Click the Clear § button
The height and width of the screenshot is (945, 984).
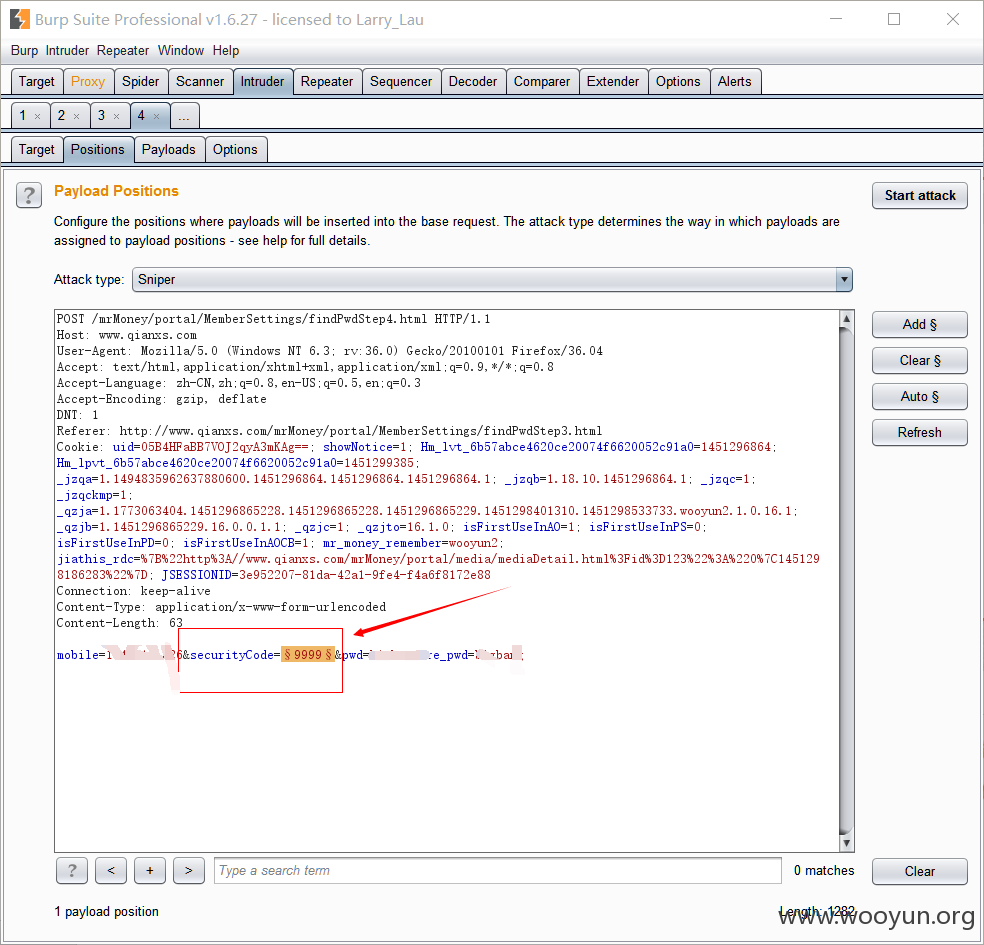click(x=919, y=360)
